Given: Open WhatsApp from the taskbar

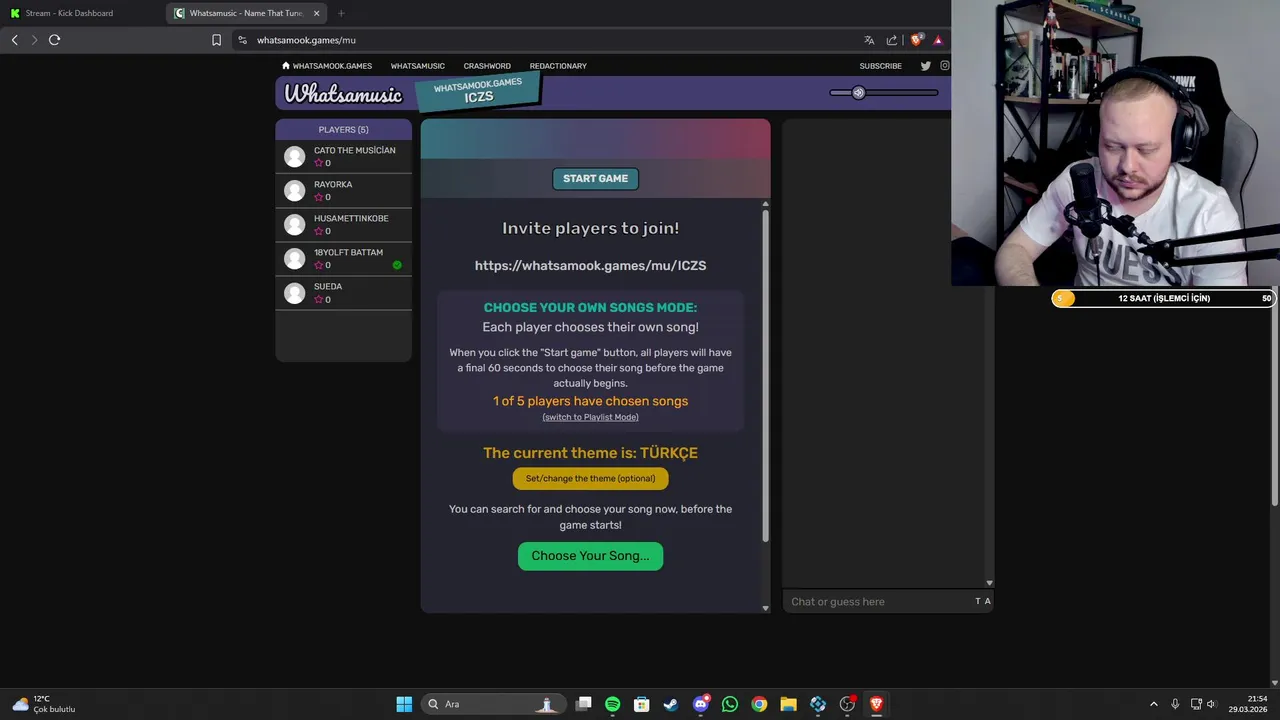Looking at the screenshot, I should [x=730, y=704].
